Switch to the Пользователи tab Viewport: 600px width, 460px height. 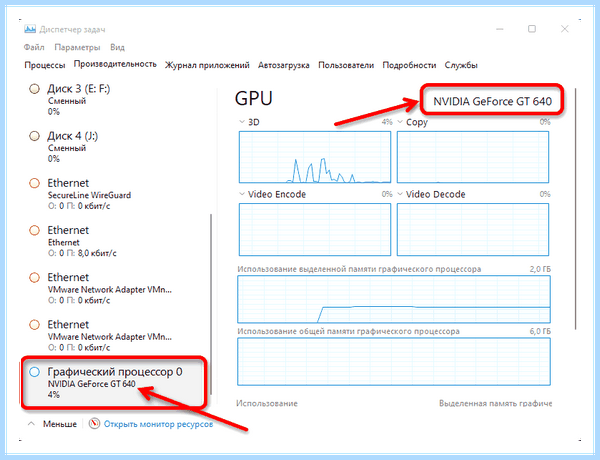point(346,65)
